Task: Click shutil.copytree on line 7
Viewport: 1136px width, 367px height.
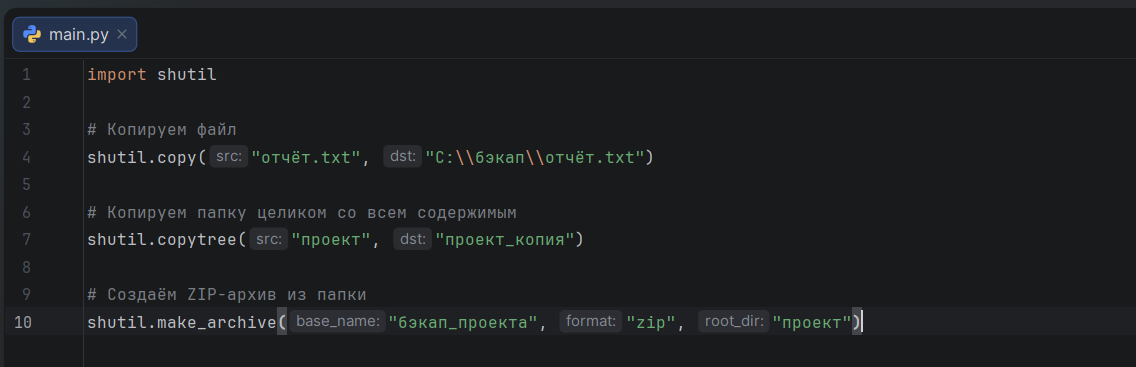Action: click(162, 240)
